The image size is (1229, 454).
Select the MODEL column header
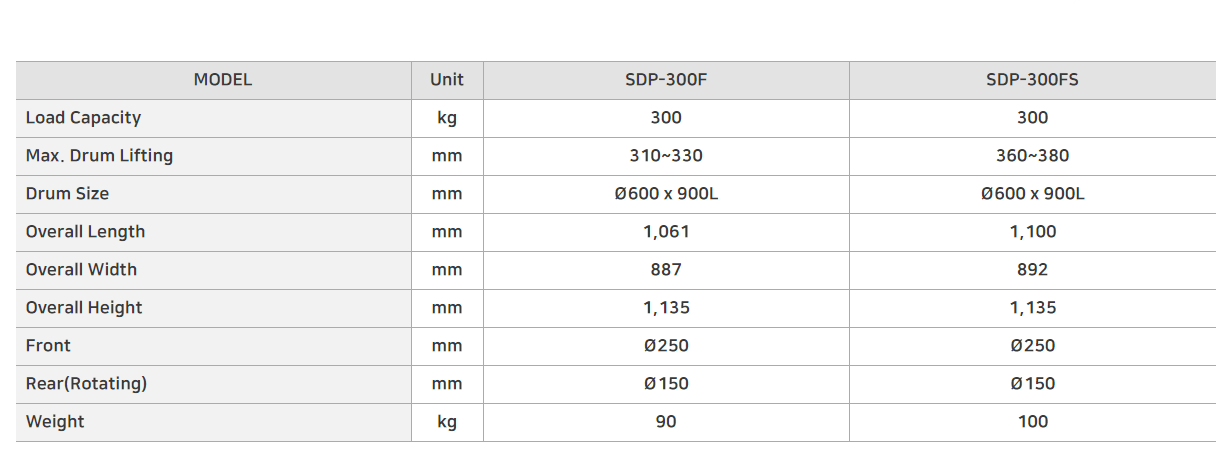click(x=222, y=80)
